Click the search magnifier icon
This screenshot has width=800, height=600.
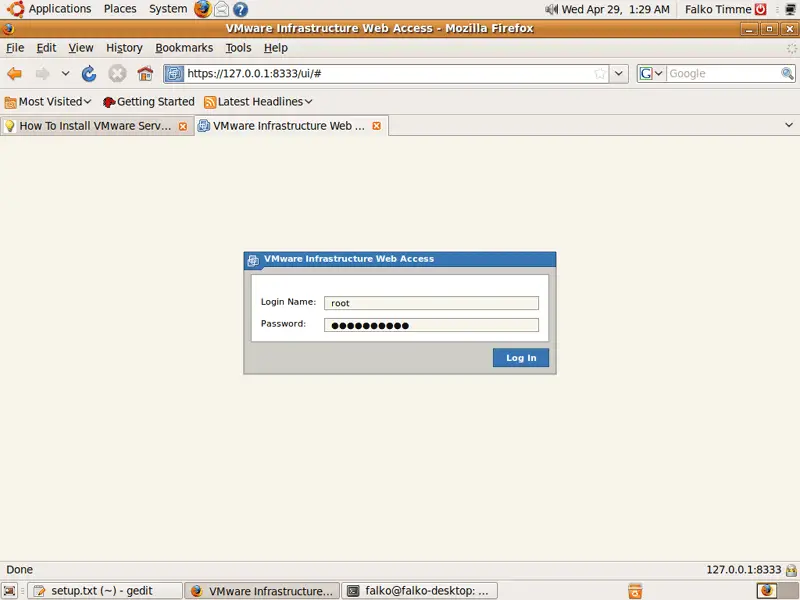coord(787,74)
